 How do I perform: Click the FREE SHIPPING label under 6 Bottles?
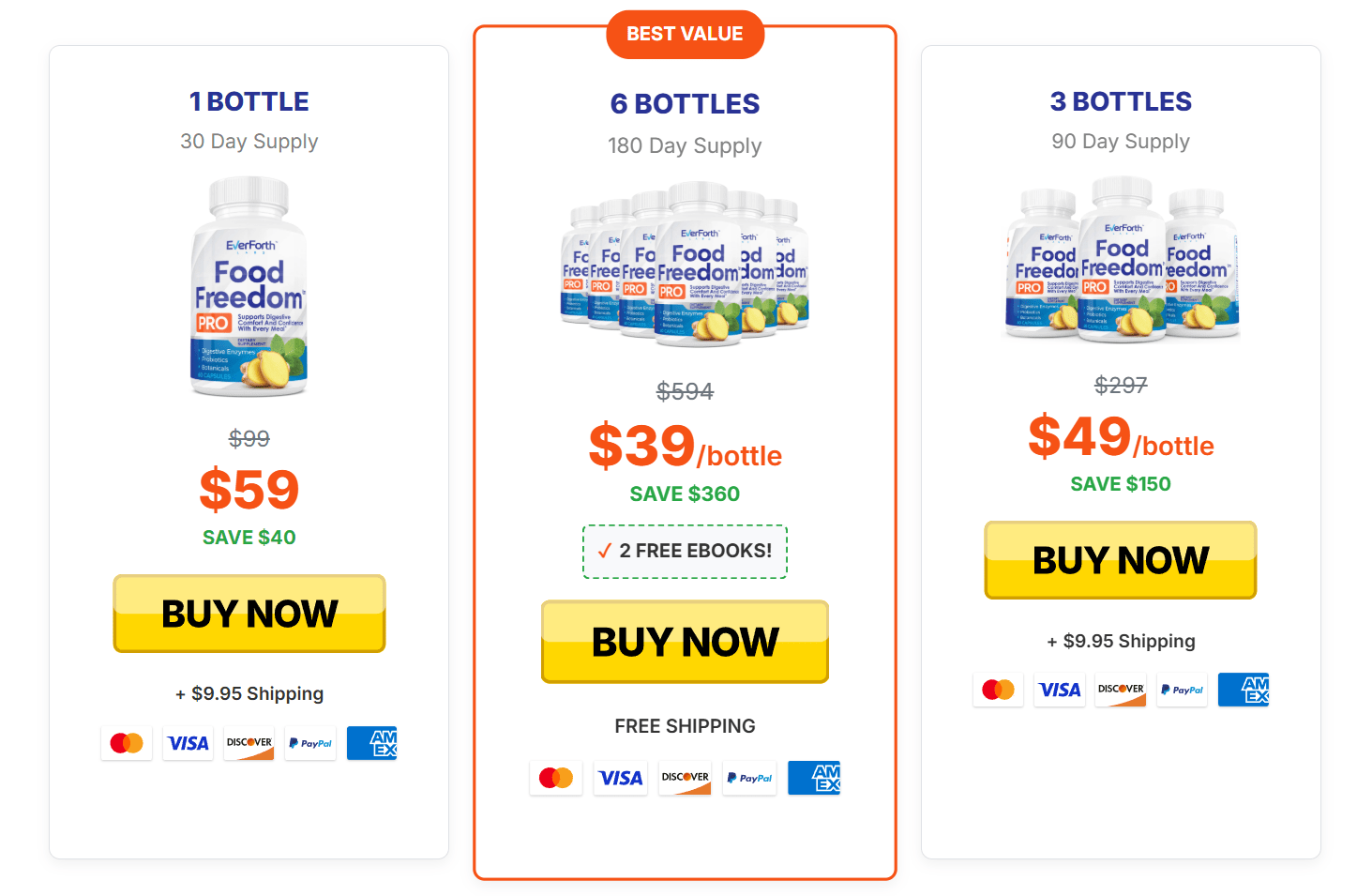point(685,725)
